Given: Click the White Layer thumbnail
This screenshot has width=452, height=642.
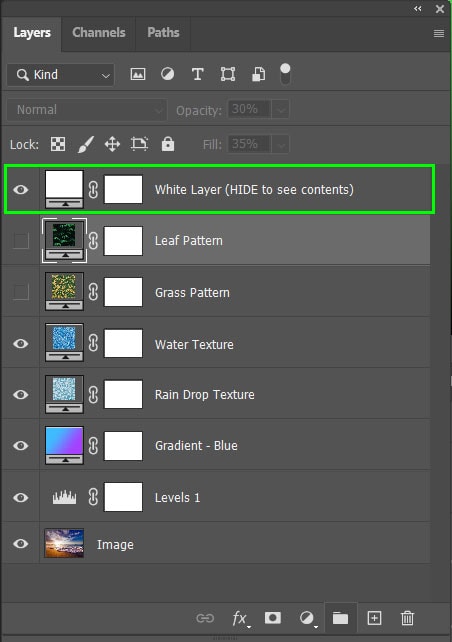Looking at the screenshot, I should point(64,189).
